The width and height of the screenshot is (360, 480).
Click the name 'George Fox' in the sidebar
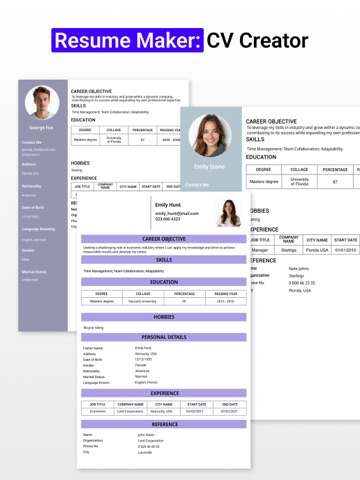(41, 128)
